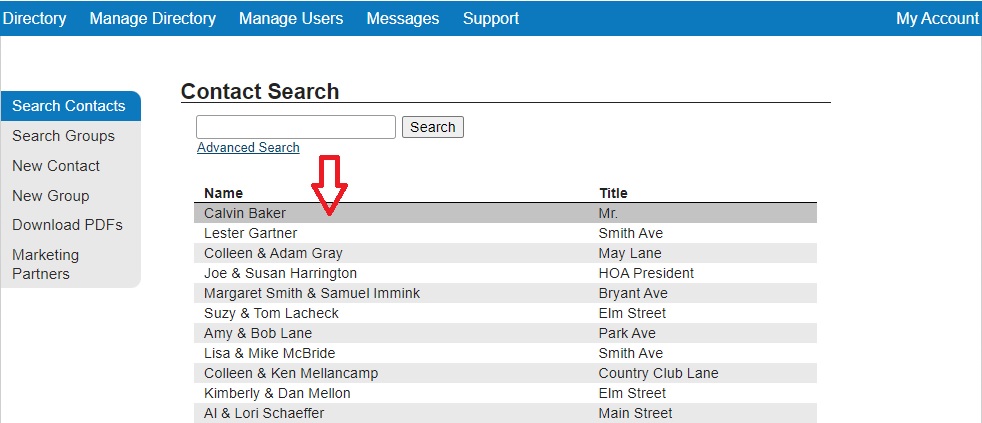
Task: Go to Manage Users
Action: pyautogui.click(x=290, y=18)
